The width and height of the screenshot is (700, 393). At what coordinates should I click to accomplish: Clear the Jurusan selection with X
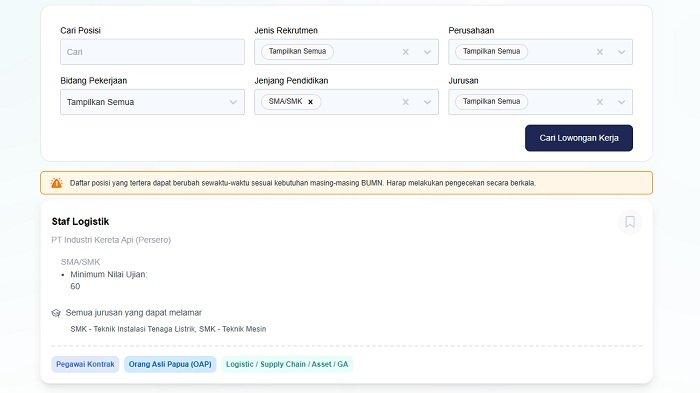pyautogui.click(x=600, y=102)
